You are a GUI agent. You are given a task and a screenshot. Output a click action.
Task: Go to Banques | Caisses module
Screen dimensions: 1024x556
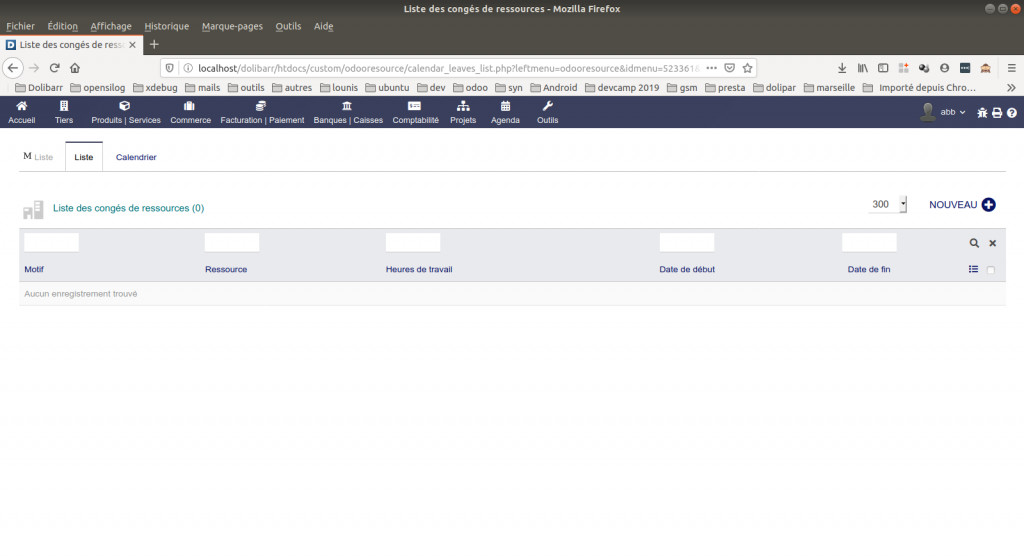(x=347, y=112)
